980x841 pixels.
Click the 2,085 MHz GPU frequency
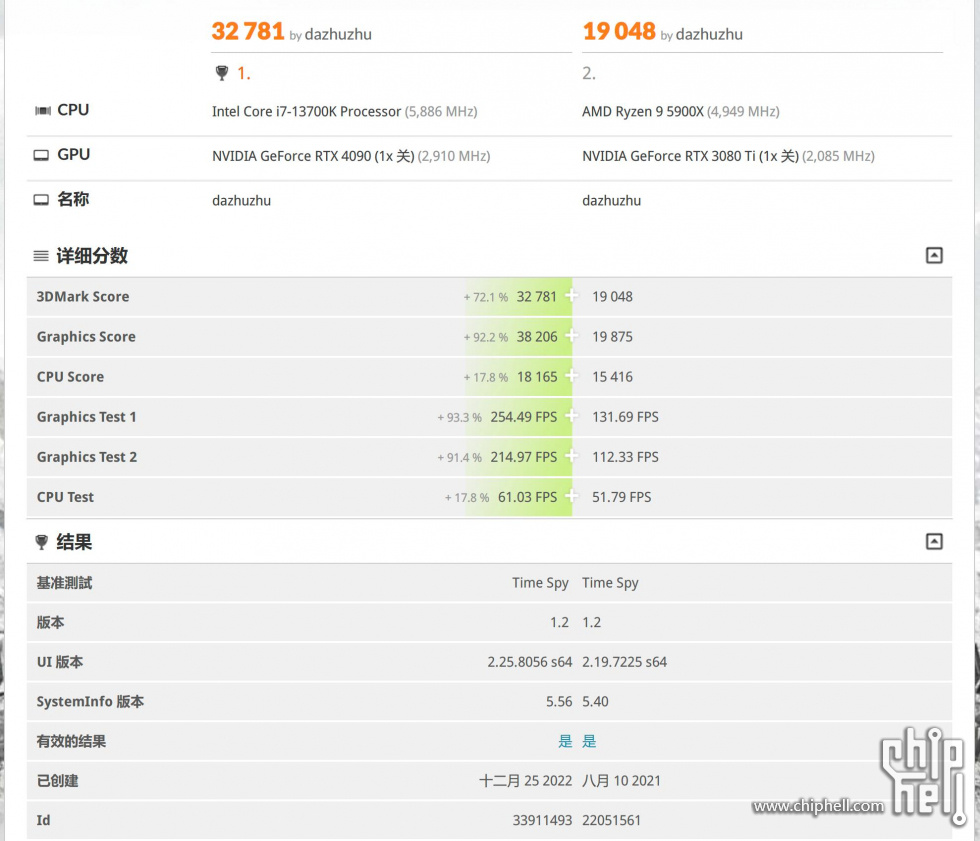click(839, 156)
